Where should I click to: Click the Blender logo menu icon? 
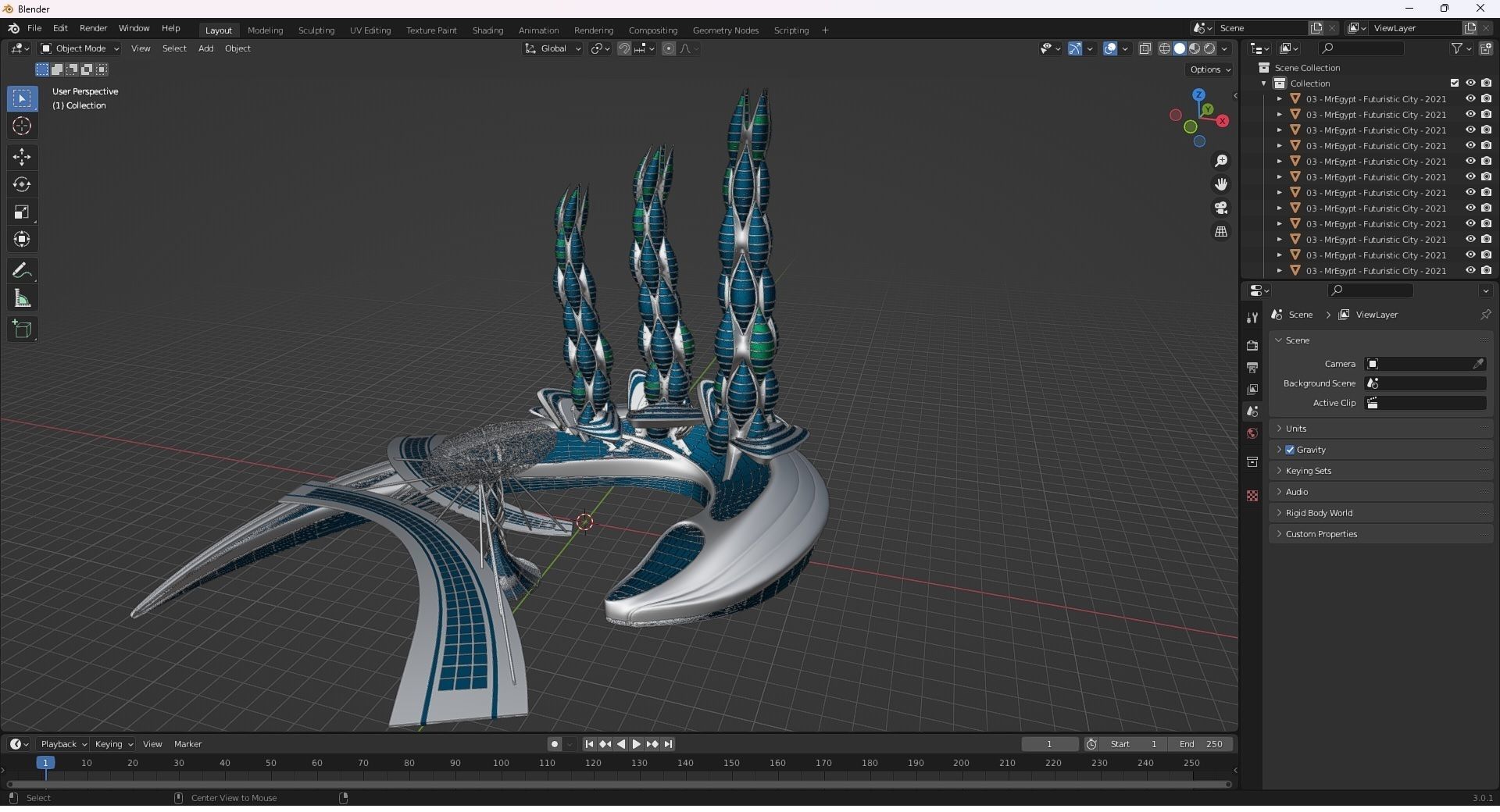[13, 28]
